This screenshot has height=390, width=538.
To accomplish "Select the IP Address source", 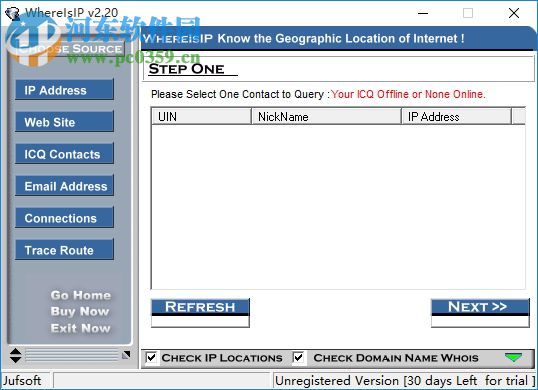I will [x=64, y=90].
